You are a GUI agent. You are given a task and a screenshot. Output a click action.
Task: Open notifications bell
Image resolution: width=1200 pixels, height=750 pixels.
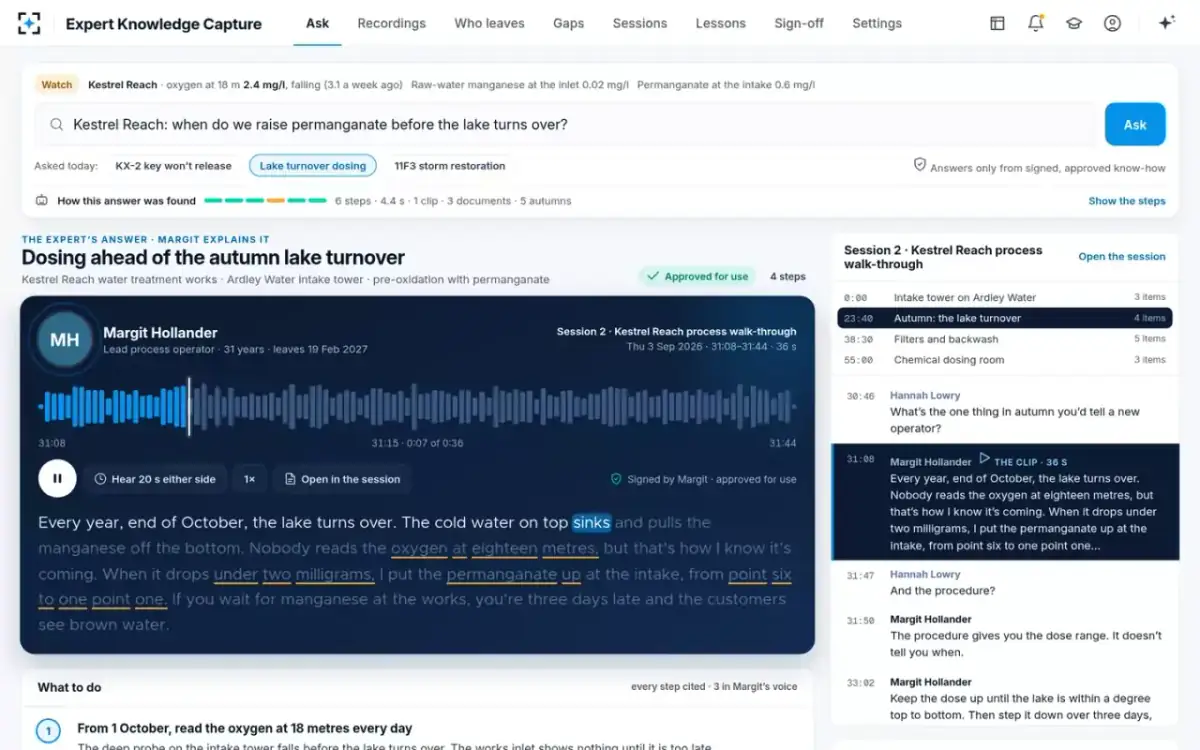(x=1036, y=23)
